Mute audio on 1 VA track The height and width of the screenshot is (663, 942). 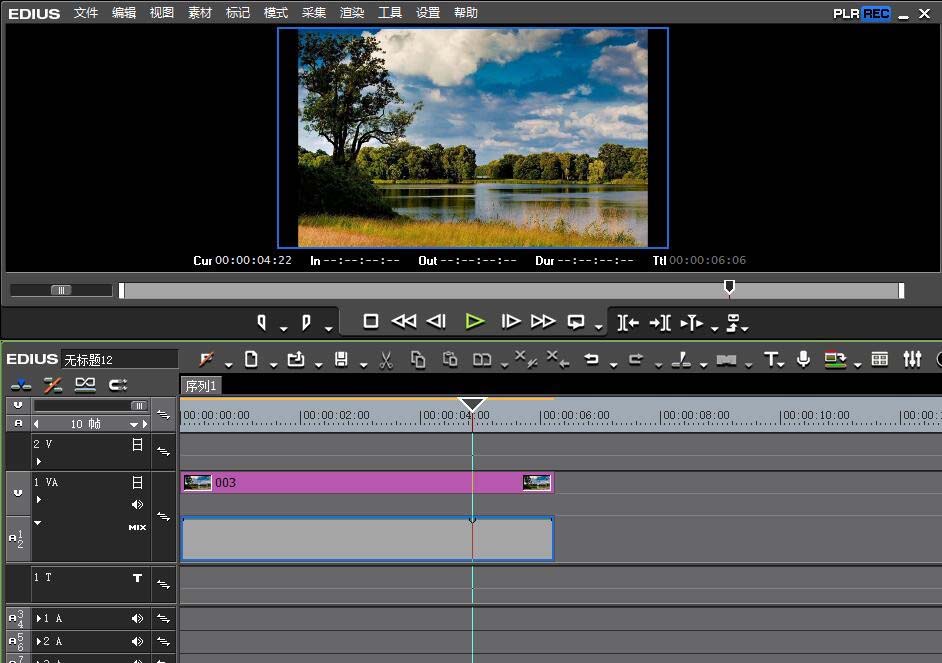coord(138,504)
